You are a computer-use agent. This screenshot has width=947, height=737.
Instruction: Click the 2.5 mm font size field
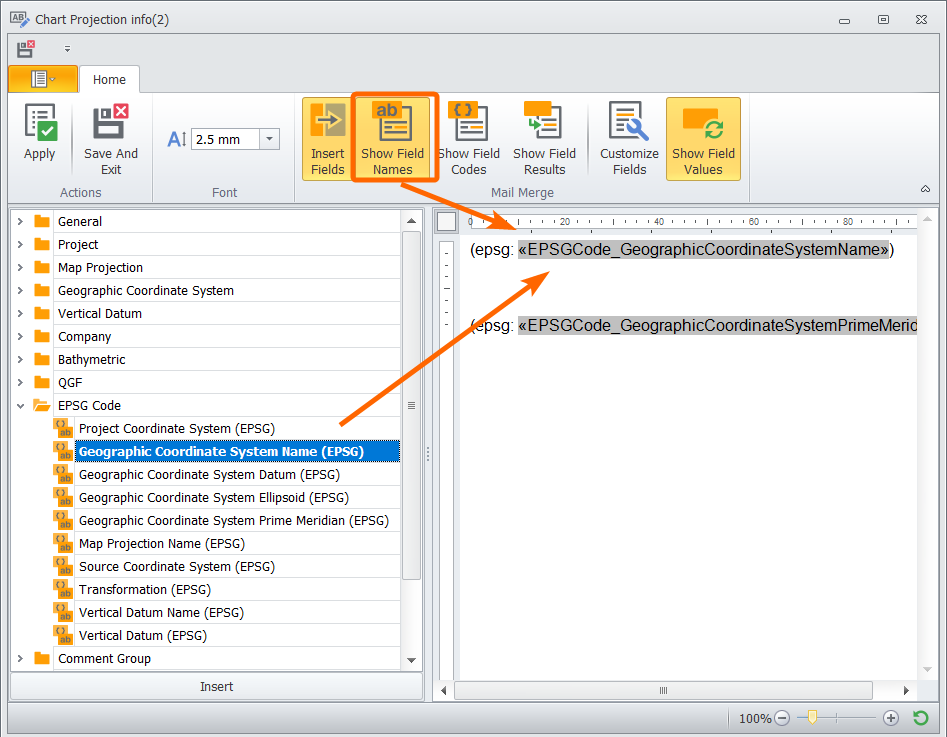pyautogui.click(x=225, y=140)
